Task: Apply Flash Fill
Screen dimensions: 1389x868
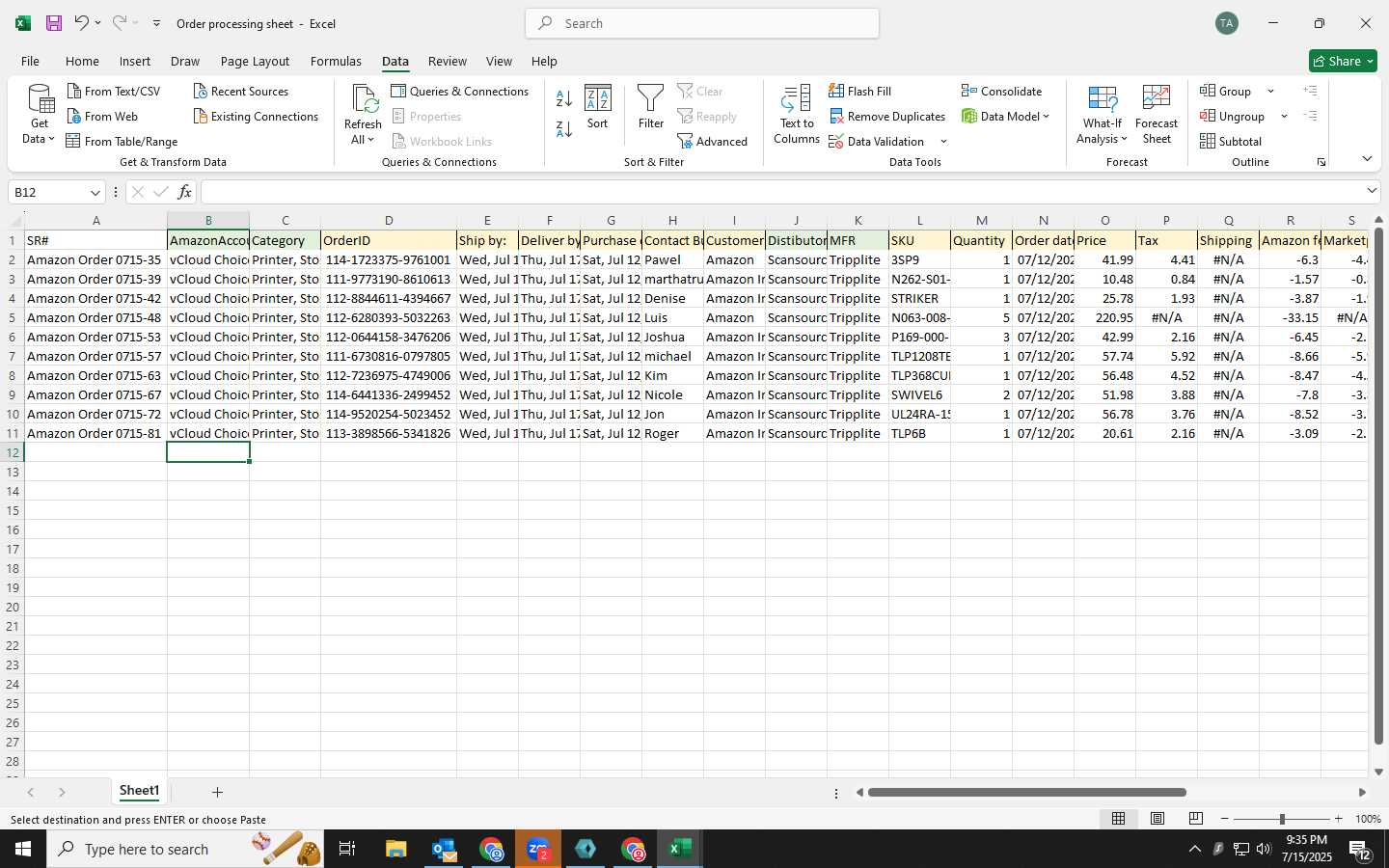Action: pos(859,91)
